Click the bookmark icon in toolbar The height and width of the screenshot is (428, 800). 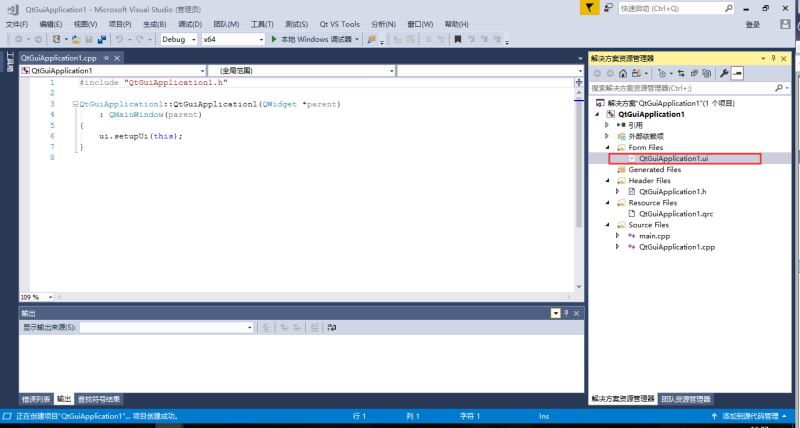click(458, 39)
